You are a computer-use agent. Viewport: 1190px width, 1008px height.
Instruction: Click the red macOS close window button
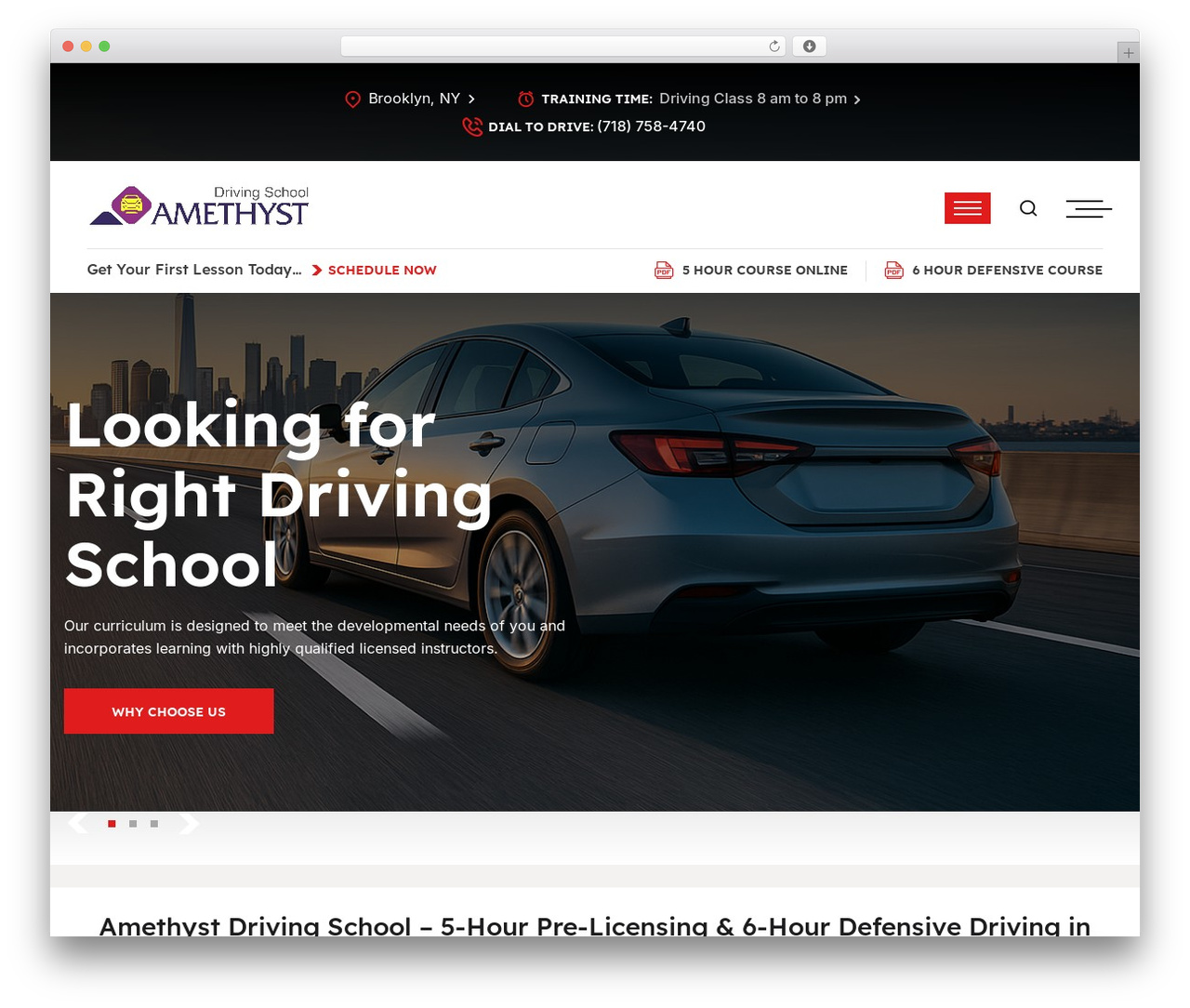click(x=68, y=46)
